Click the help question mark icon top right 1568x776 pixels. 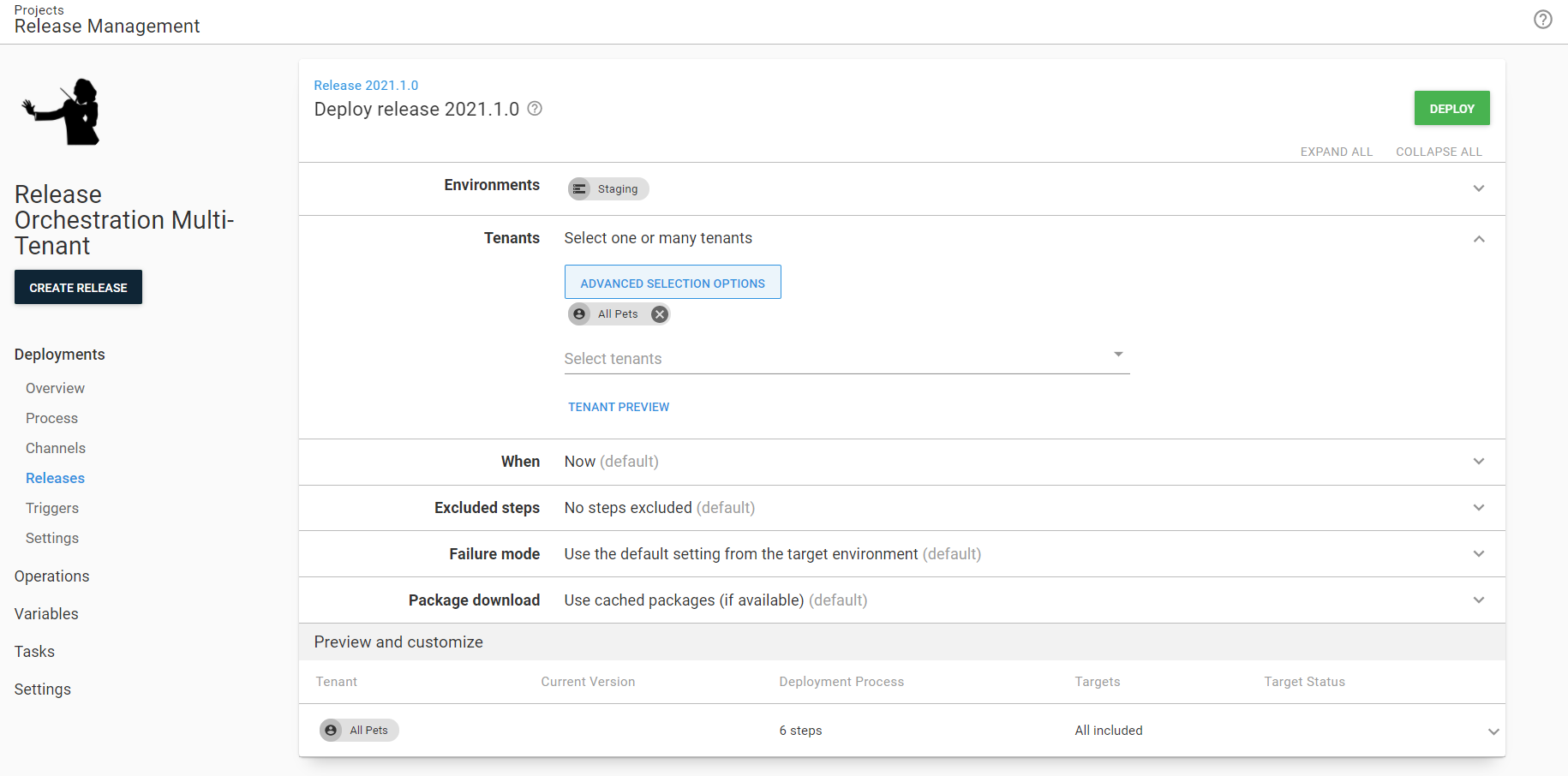[x=1543, y=19]
